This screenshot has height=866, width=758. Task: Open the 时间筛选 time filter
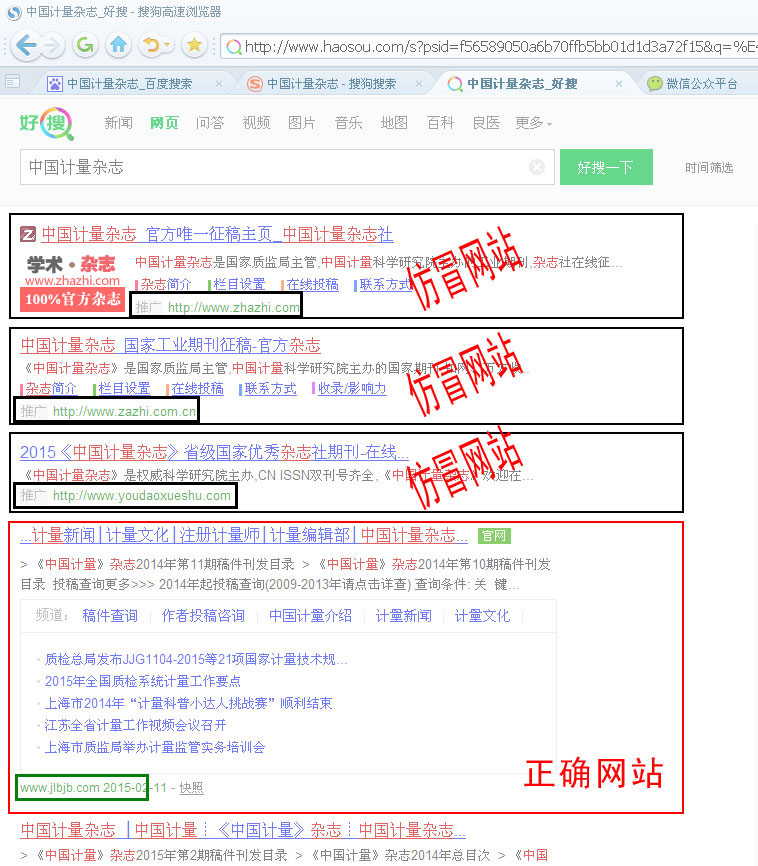point(708,168)
